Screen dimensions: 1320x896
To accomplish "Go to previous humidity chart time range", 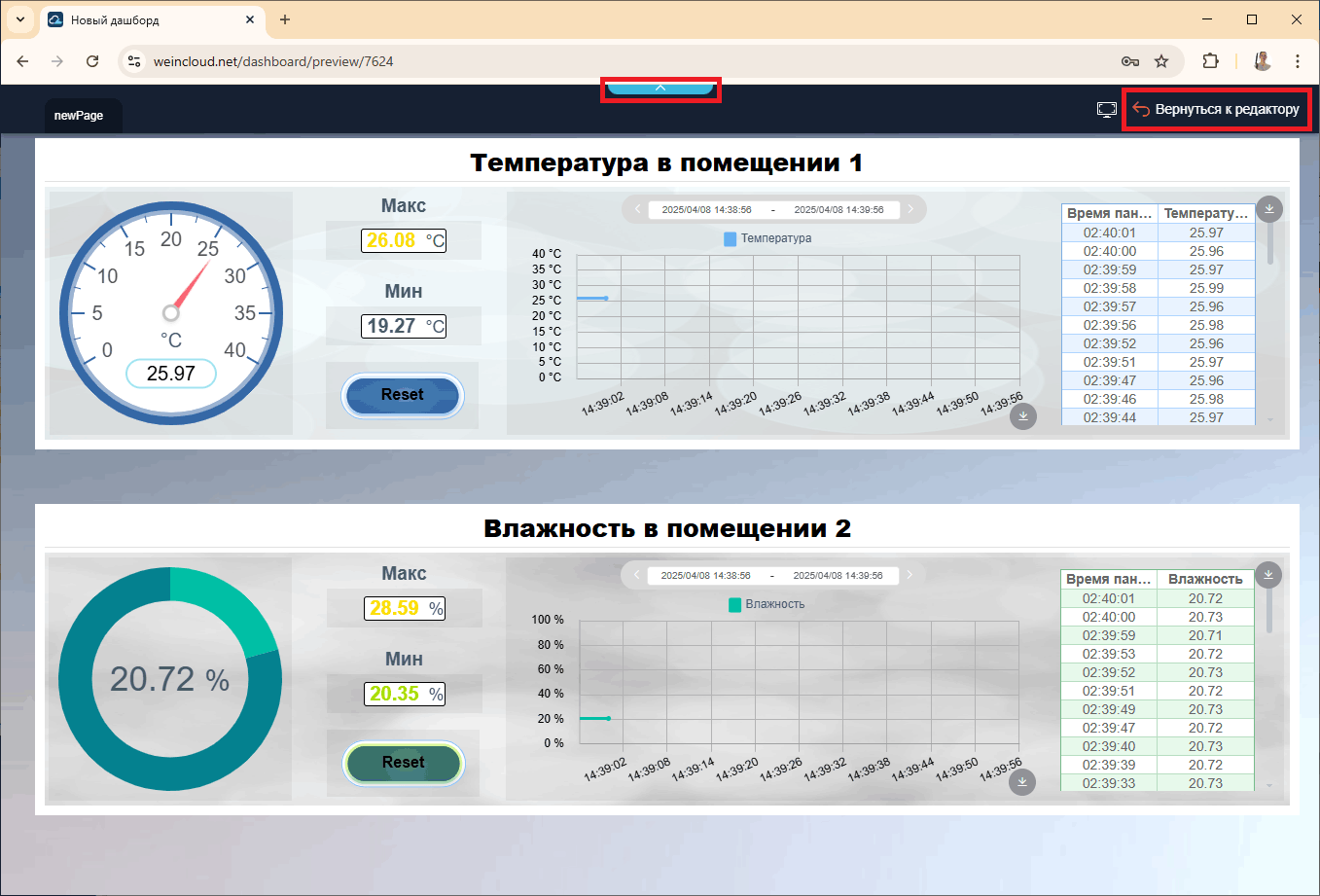I will click(x=636, y=575).
